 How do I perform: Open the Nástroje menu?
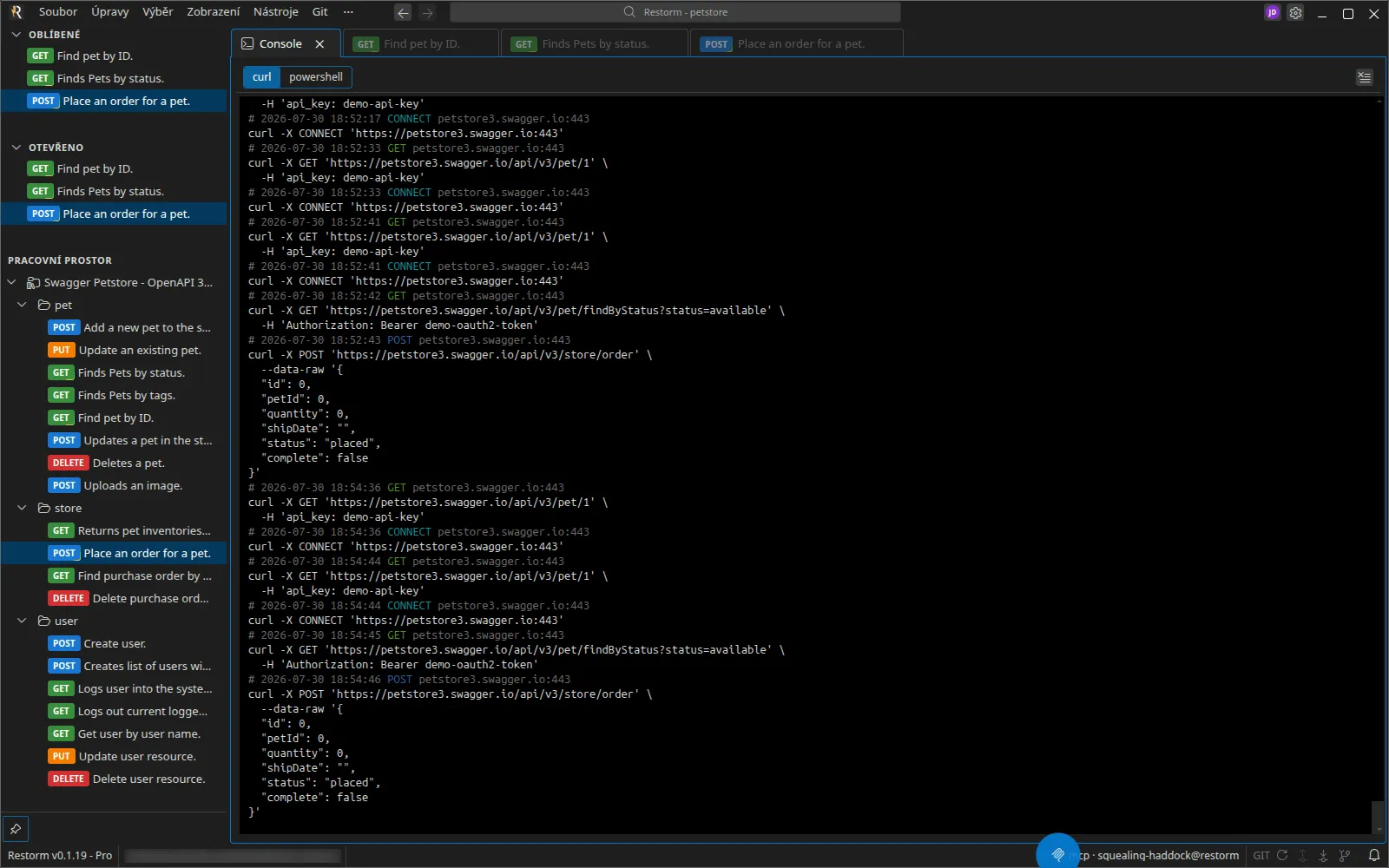pyautogui.click(x=276, y=12)
